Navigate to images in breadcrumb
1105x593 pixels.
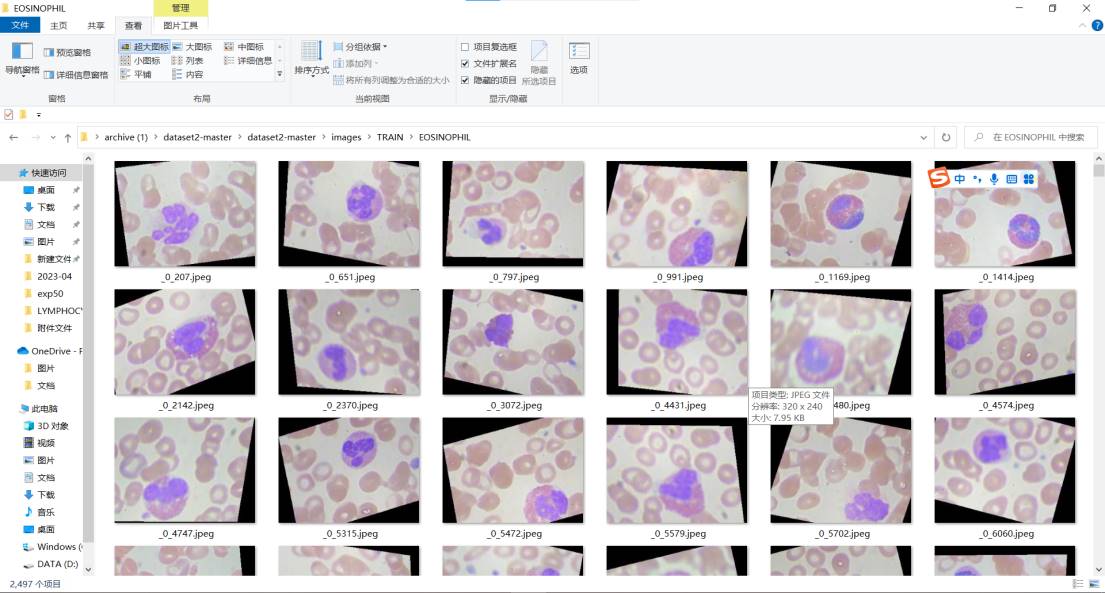click(x=346, y=137)
